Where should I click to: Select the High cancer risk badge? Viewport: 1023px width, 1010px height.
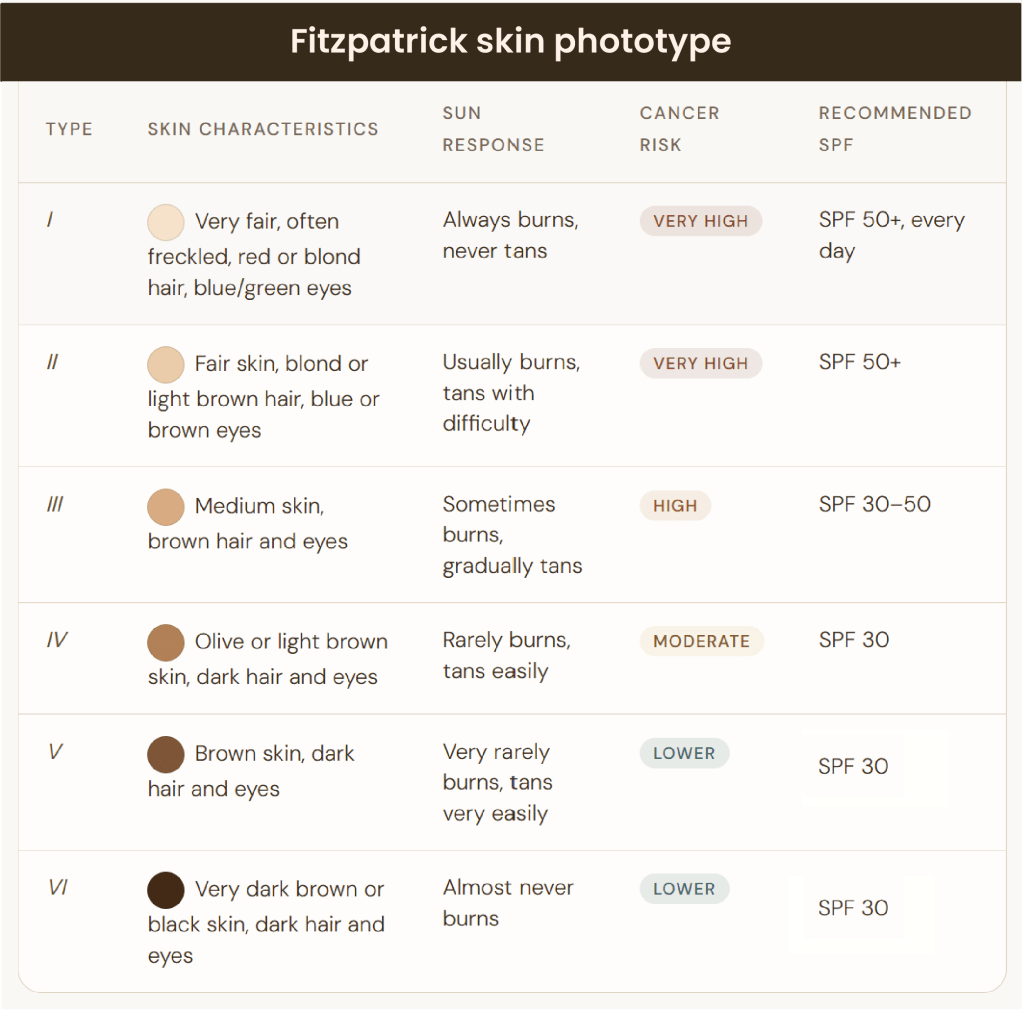(x=675, y=506)
